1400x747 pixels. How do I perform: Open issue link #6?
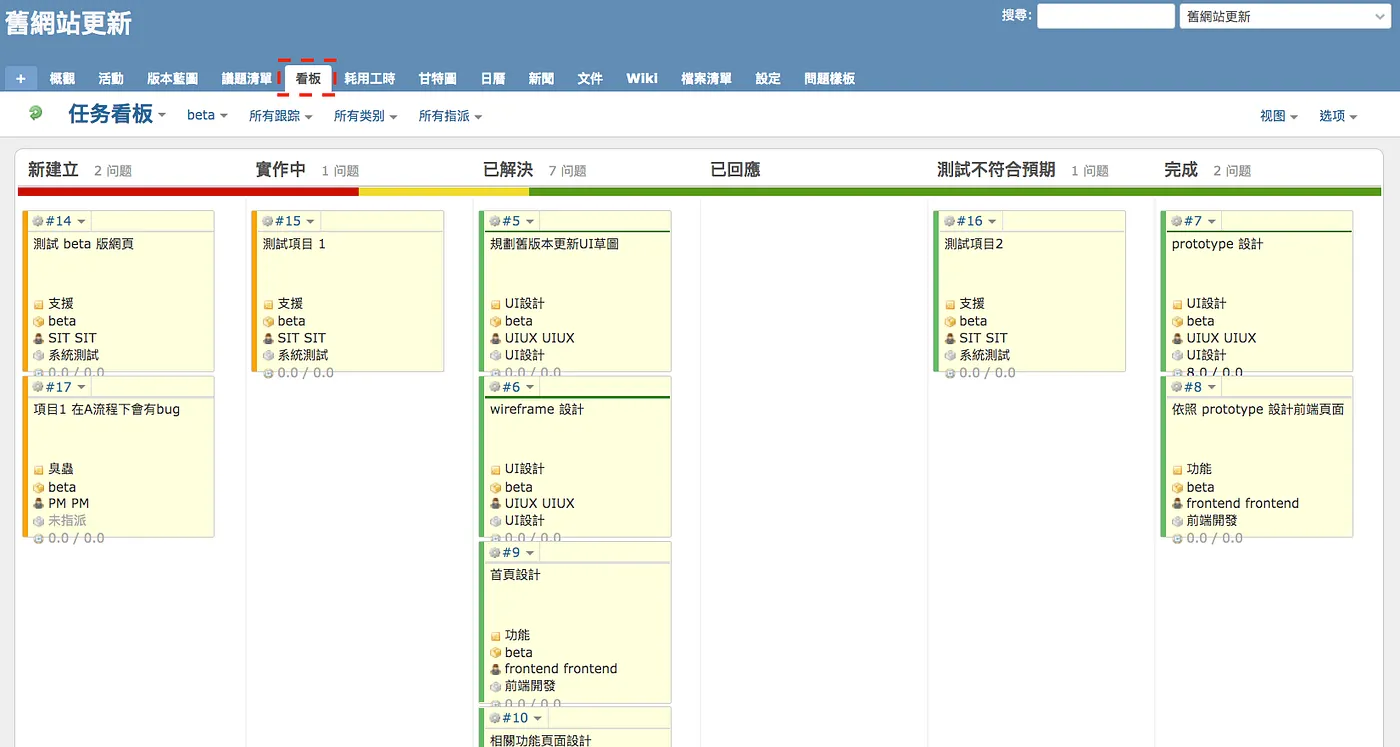point(510,387)
